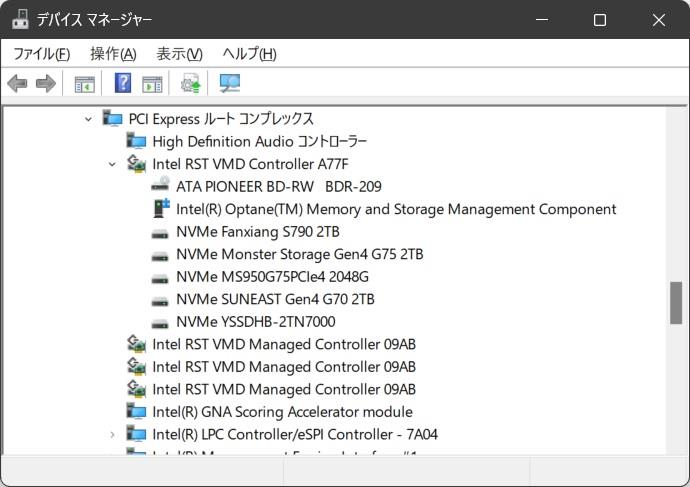
Task: Click the Back arrow toolbar button
Action: coord(18,83)
